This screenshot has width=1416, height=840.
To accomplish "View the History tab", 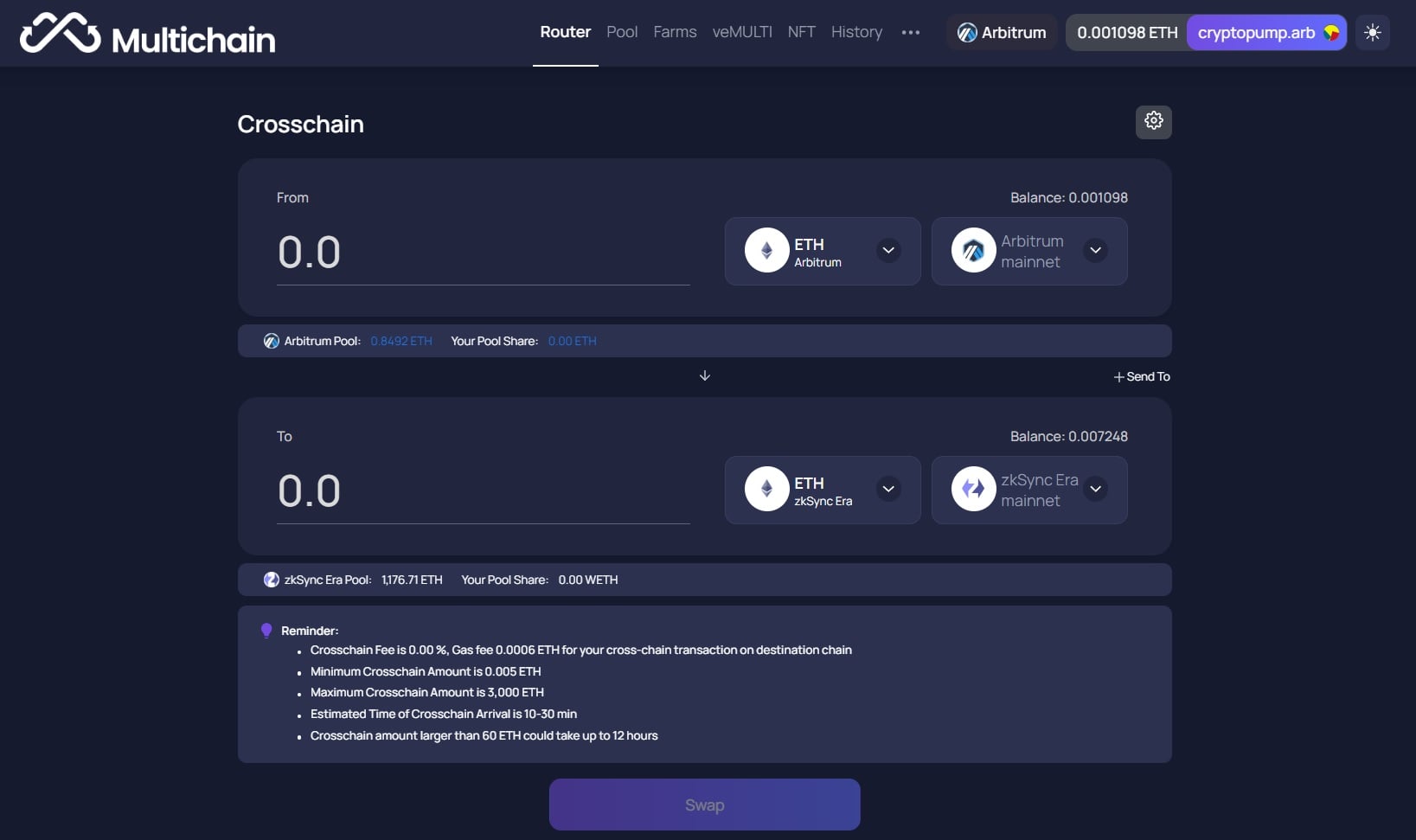I will pyautogui.click(x=856, y=32).
